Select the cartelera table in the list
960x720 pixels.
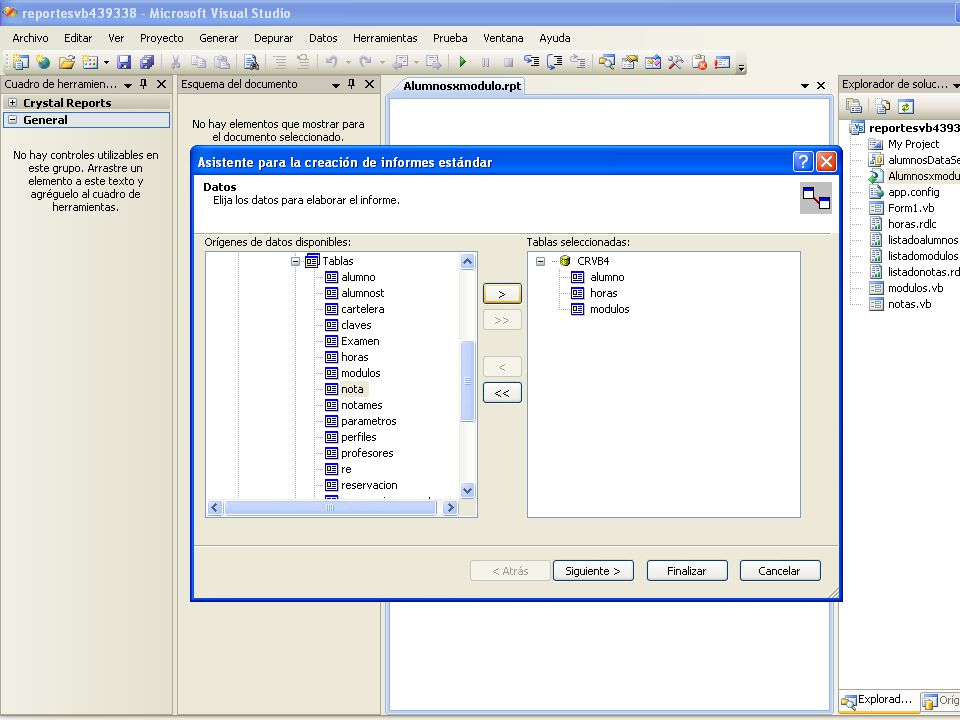tap(362, 309)
